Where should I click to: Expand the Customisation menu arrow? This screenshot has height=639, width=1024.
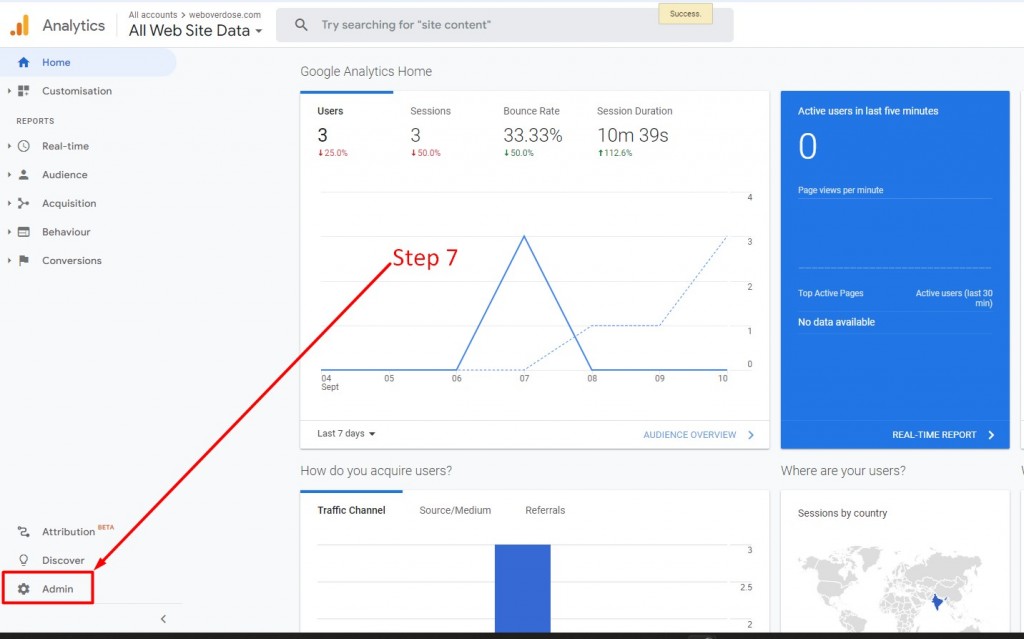pos(9,91)
